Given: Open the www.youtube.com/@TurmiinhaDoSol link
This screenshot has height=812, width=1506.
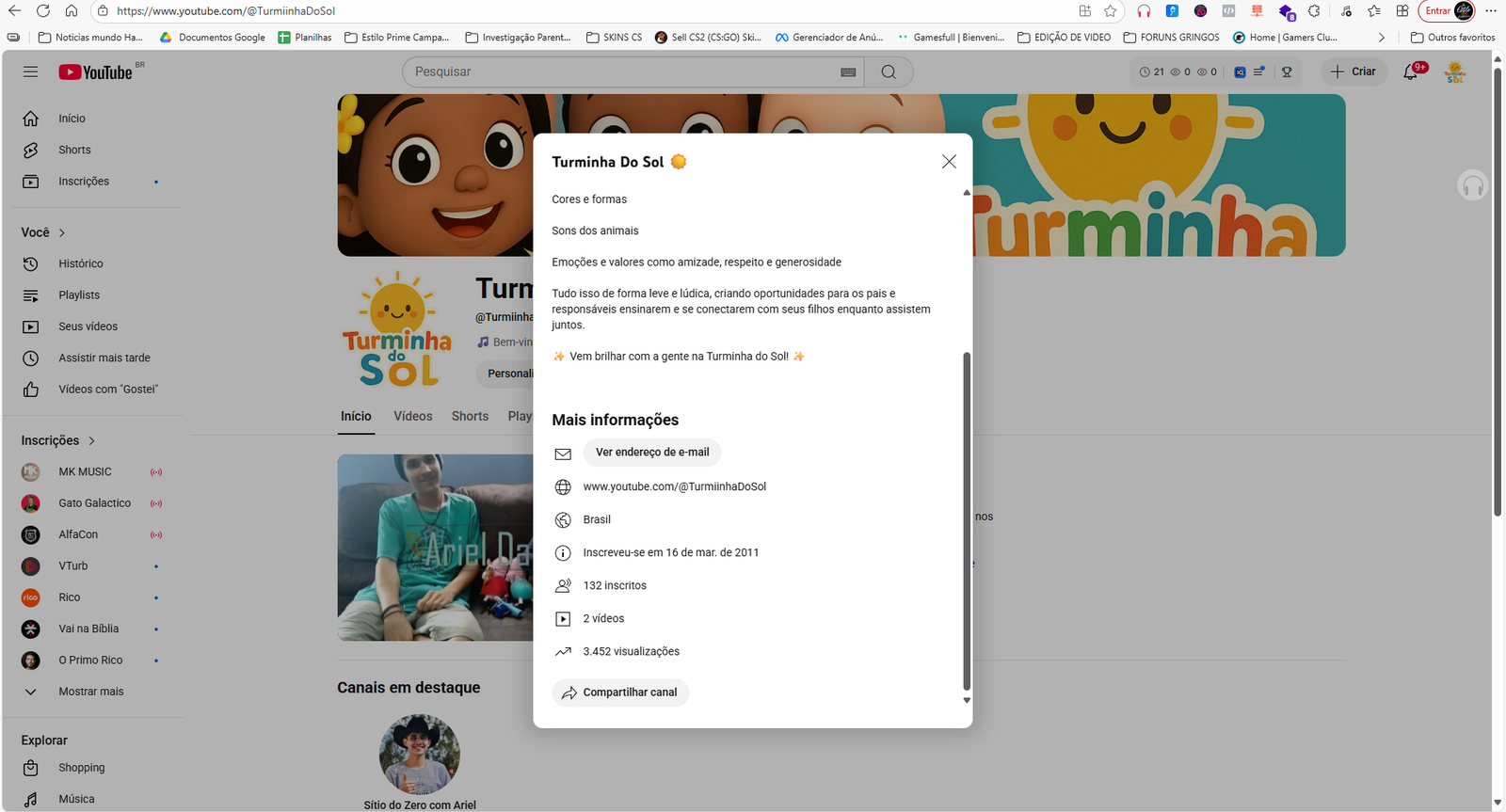Looking at the screenshot, I should pyautogui.click(x=675, y=486).
